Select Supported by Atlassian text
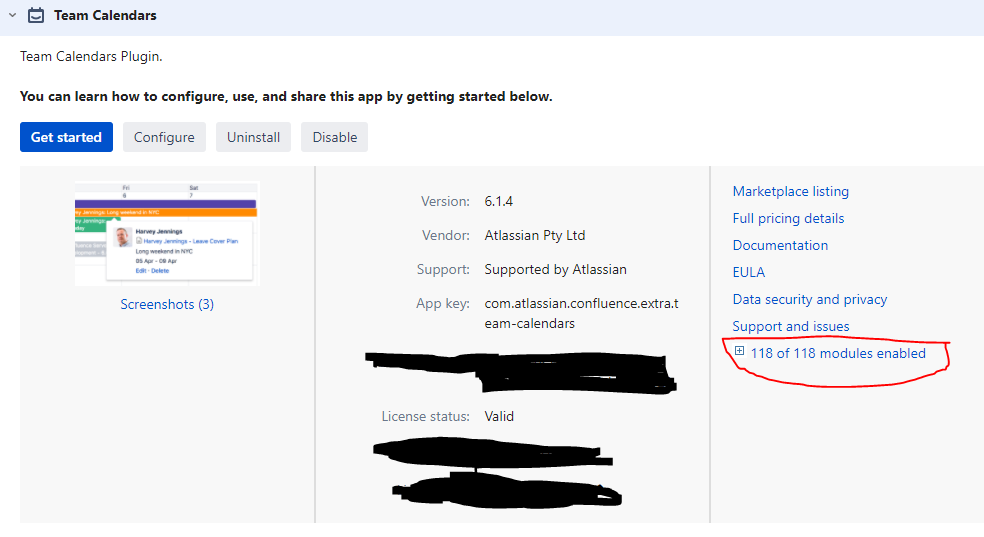Image resolution: width=984 pixels, height=537 pixels. pyautogui.click(x=555, y=269)
